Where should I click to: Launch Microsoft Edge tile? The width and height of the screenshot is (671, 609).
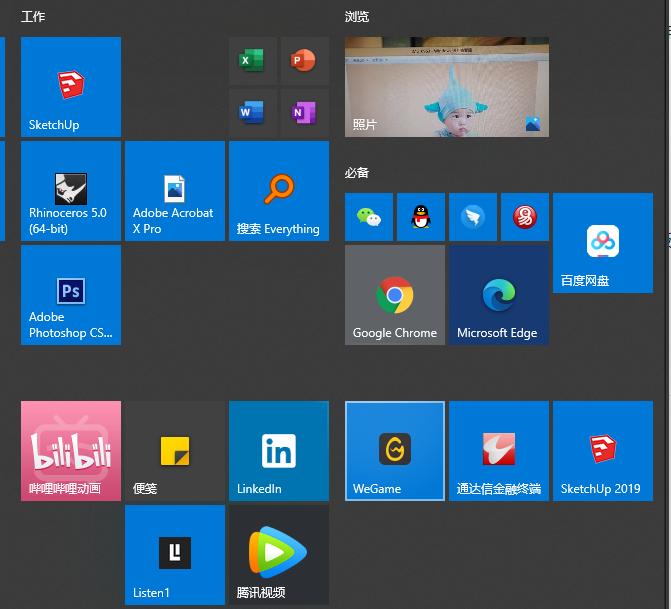pyautogui.click(x=499, y=295)
